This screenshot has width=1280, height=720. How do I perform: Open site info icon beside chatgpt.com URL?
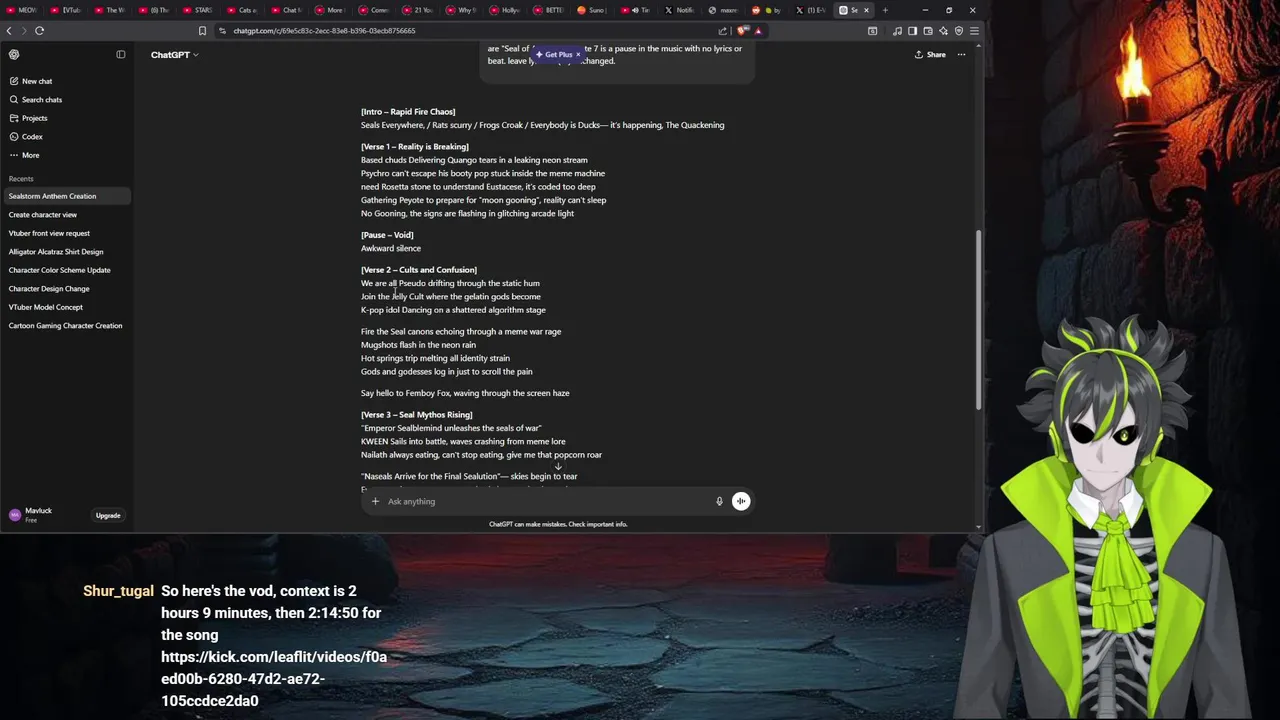pyautogui.click(x=222, y=30)
